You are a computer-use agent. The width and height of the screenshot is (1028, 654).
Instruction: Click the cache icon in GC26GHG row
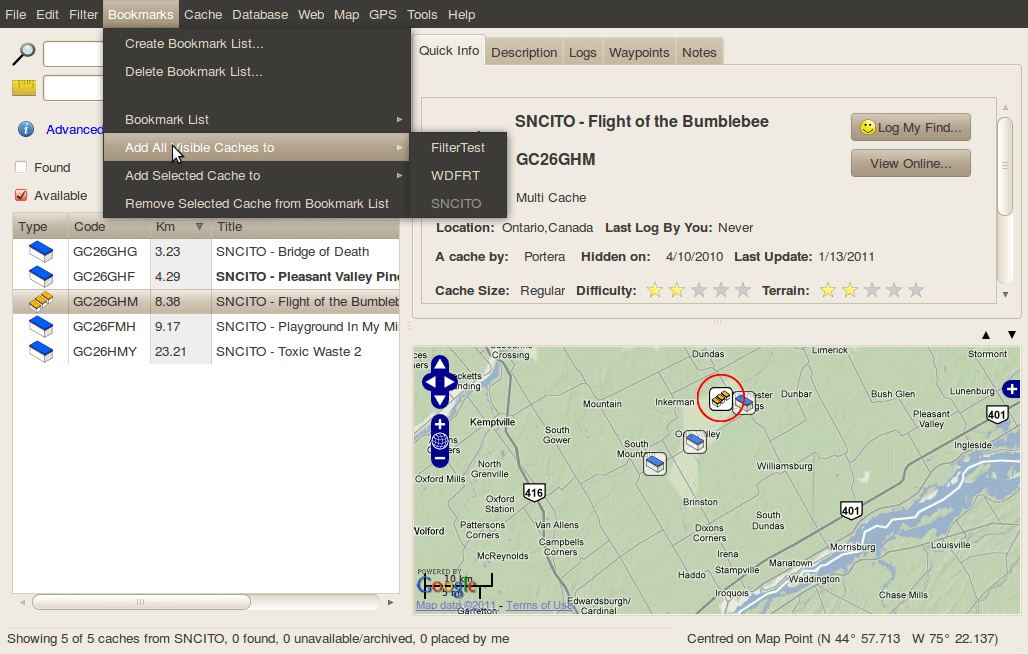click(41, 251)
